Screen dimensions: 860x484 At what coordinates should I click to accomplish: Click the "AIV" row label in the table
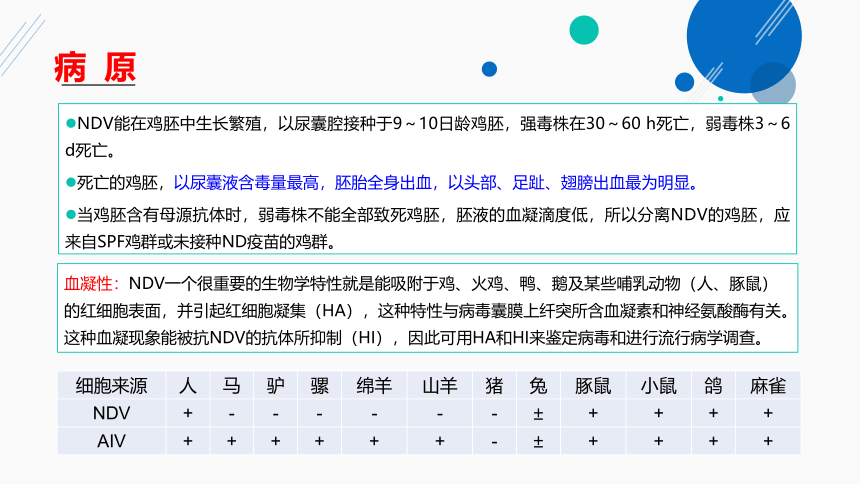click(112, 441)
